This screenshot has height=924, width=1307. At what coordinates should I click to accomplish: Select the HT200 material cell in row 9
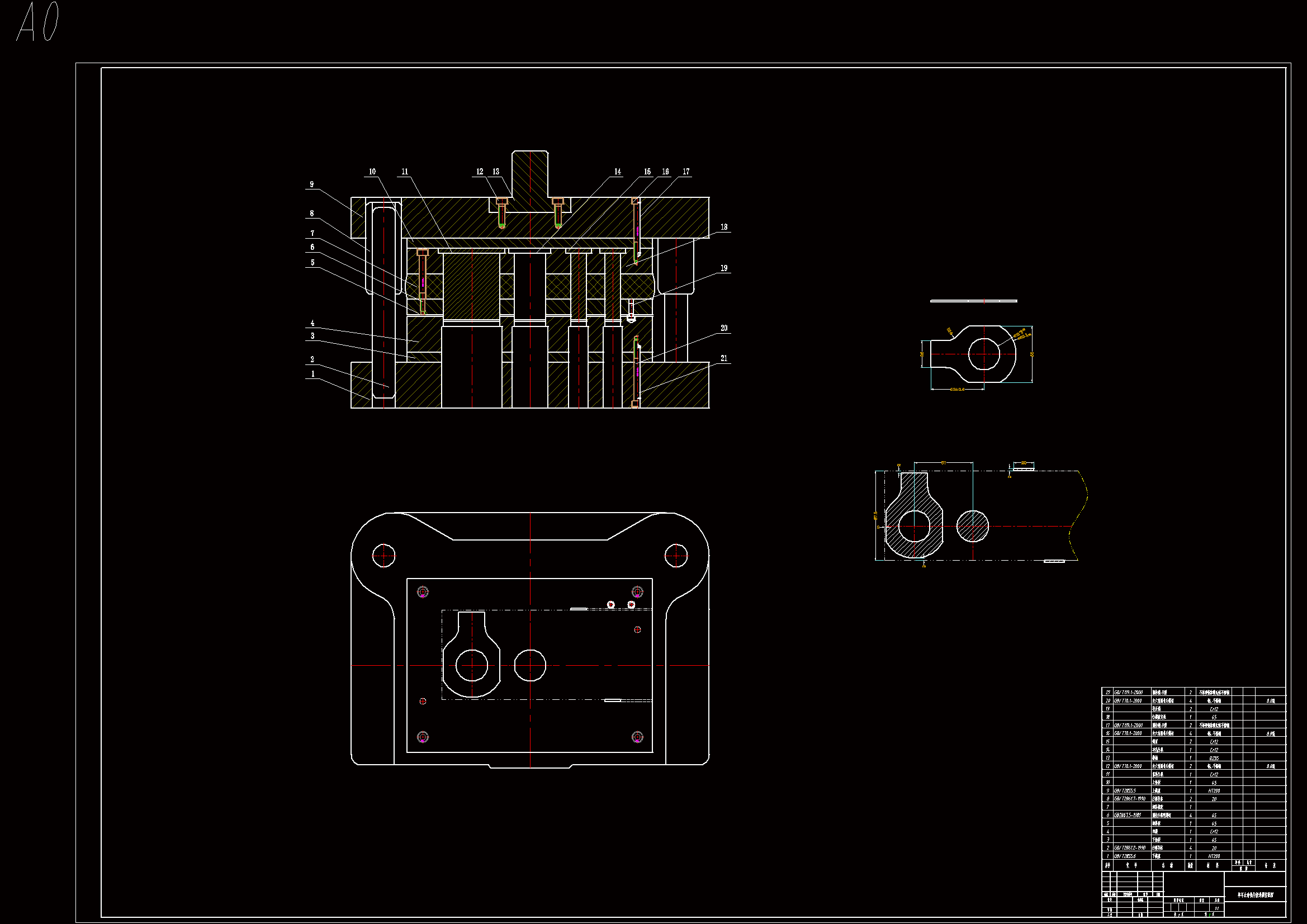tap(1214, 791)
